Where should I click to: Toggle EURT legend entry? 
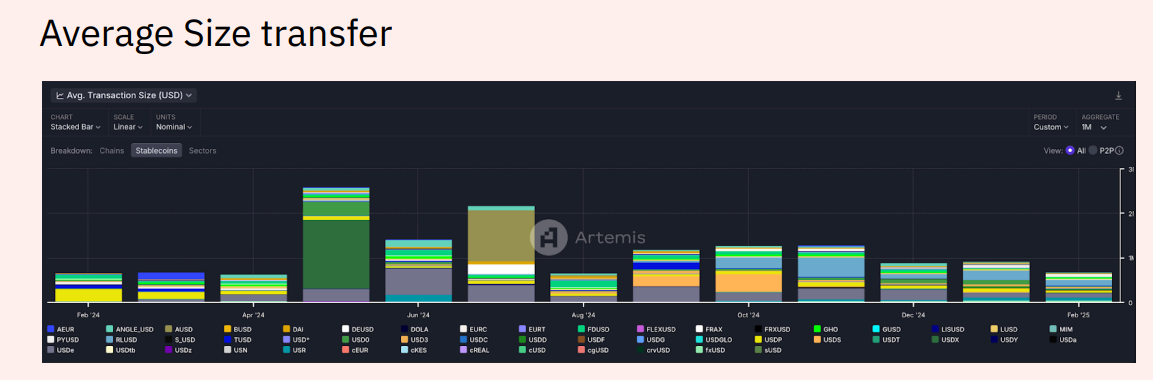tap(532, 329)
